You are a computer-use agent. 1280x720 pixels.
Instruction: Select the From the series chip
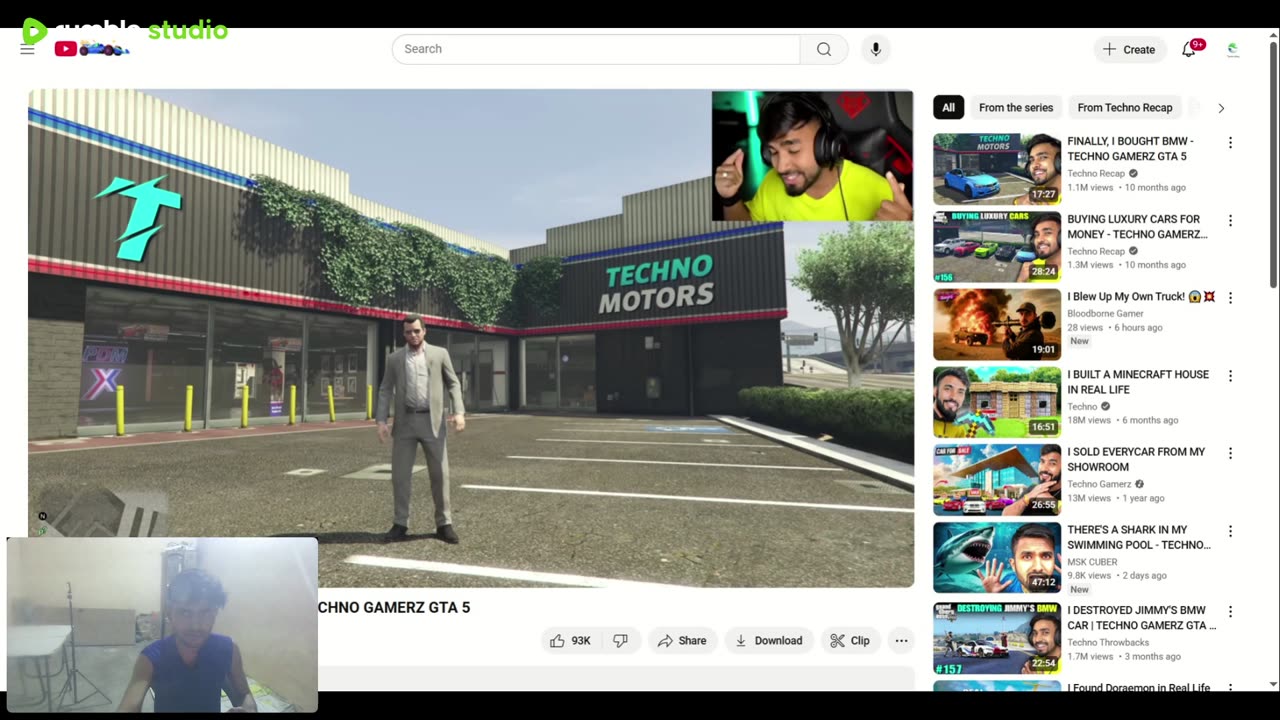1016,107
